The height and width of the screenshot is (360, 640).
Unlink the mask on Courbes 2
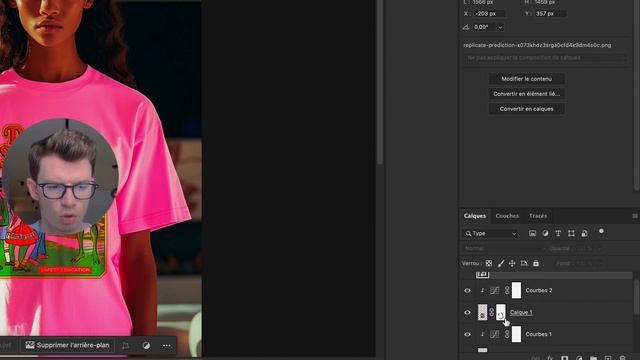(x=507, y=291)
